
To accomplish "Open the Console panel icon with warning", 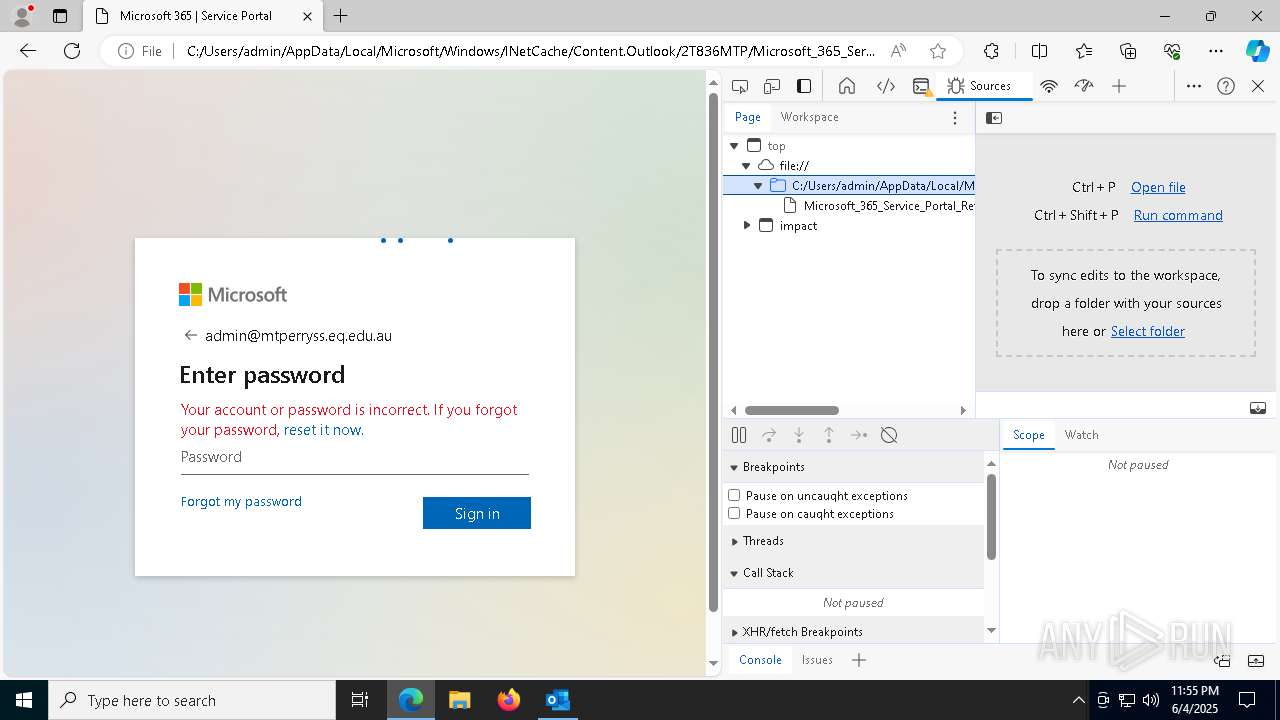I will [922, 86].
